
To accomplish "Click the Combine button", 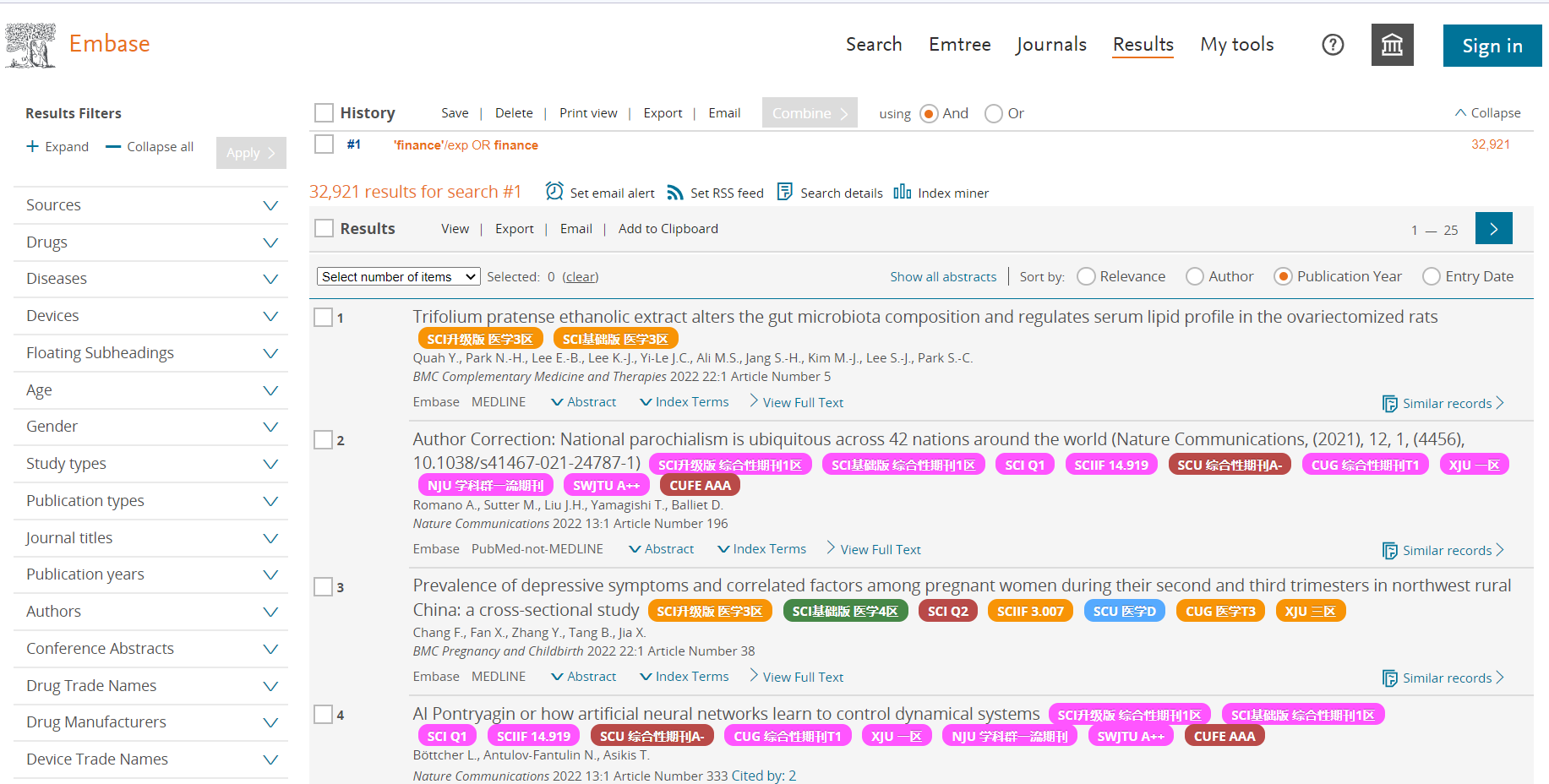I will 810,113.
